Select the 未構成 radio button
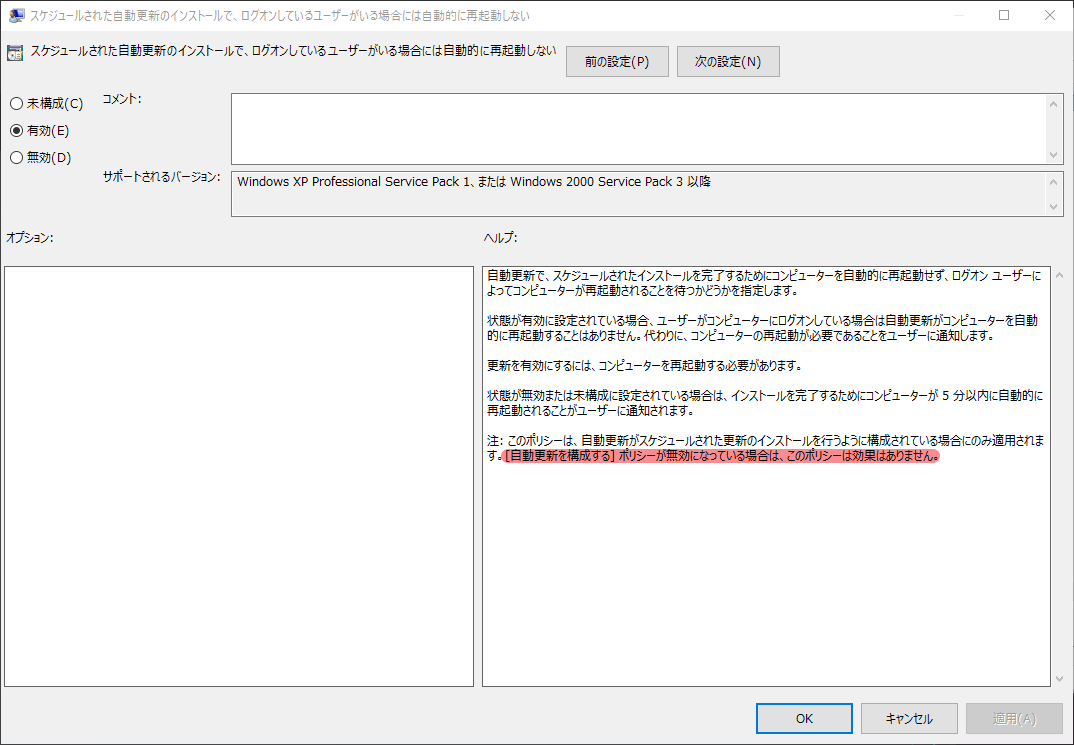The width and height of the screenshot is (1074, 745). tap(16, 103)
